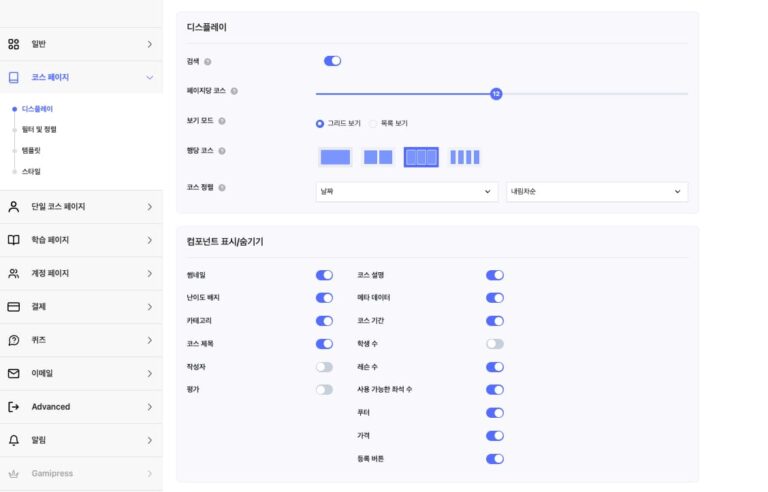Turn on the 학생 수 toggle

[x=494, y=344]
